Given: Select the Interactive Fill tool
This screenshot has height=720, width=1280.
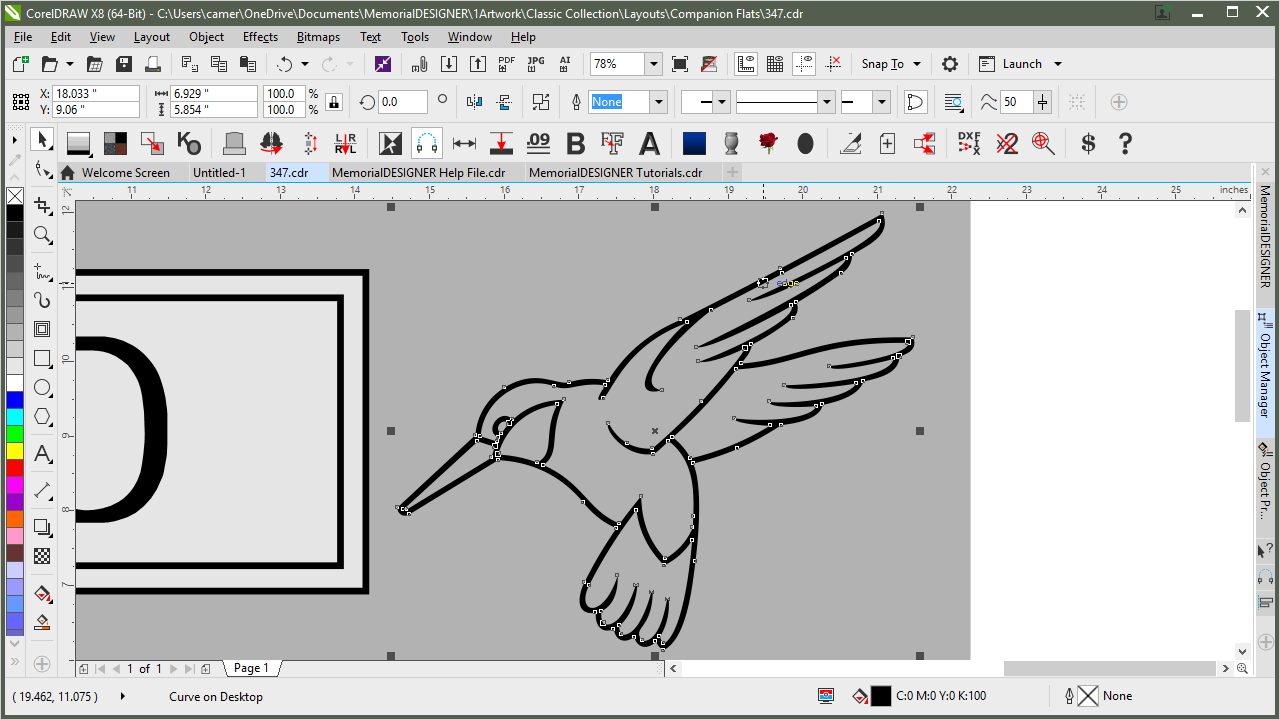Looking at the screenshot, I should 42,593.
